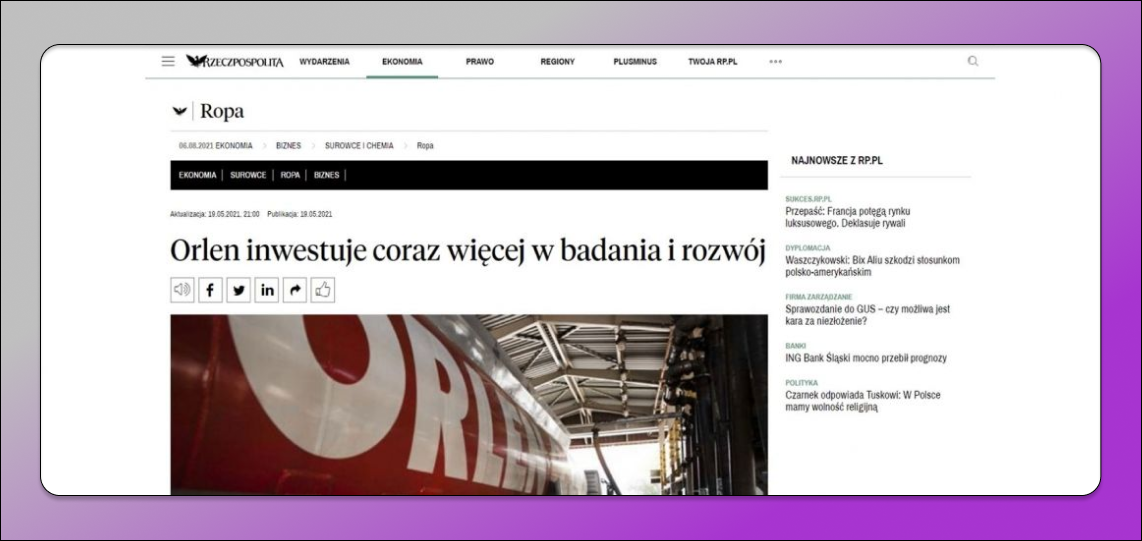Viewport: 1142px width, 541px height.
Task: Expand the three-dots more sections menu
Action: [x=775, y=62]
